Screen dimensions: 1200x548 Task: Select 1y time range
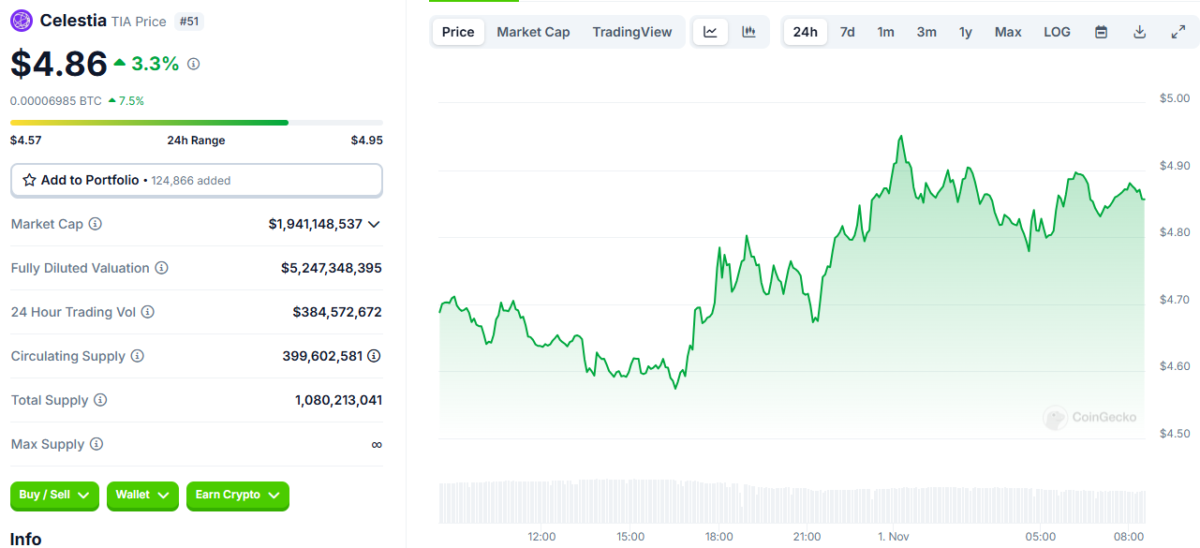(x=965, y=32)
